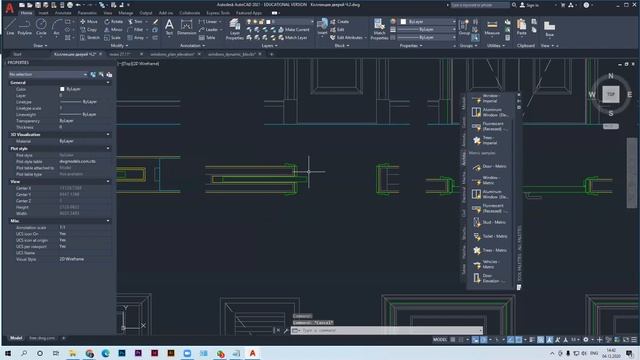Activate the Stretch command
Image resolution: width=640 pixels, height=360 pixels.
[x=89, y=38]
